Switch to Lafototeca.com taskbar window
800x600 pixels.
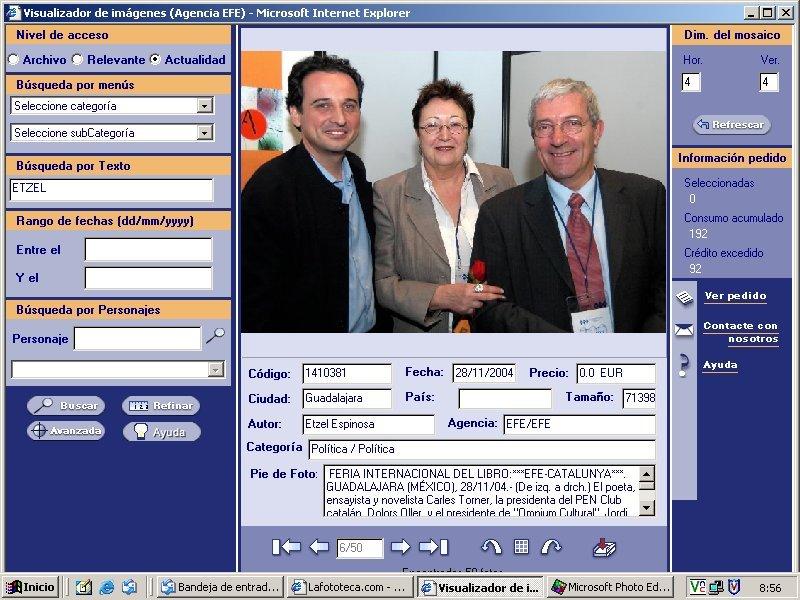click(x=351, y=587)
